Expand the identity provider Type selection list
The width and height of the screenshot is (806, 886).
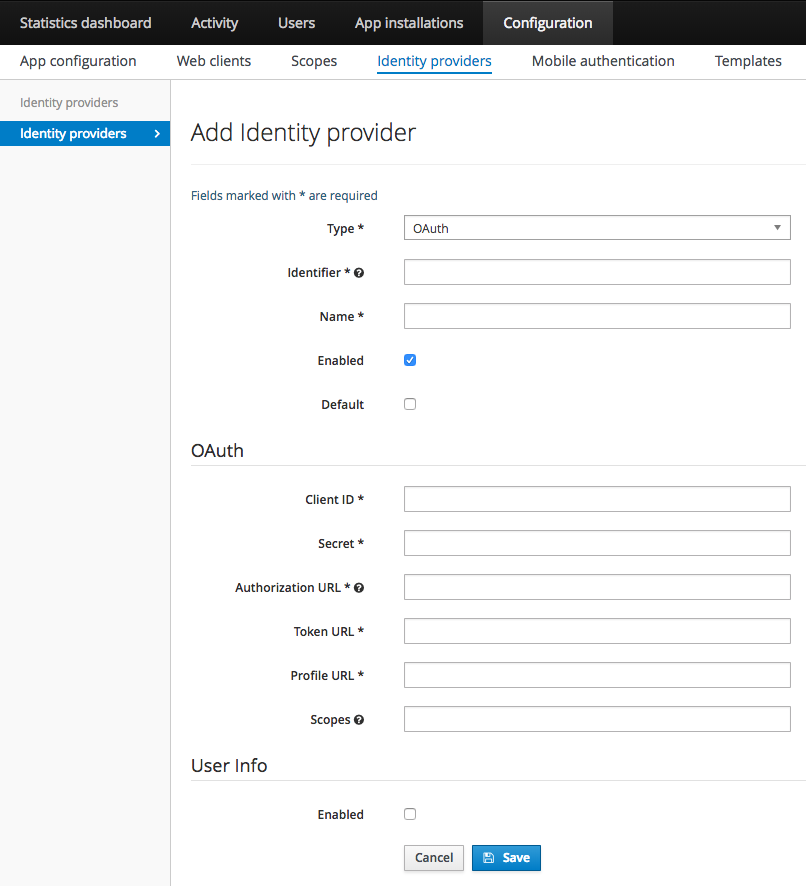(x=596, y=227)
